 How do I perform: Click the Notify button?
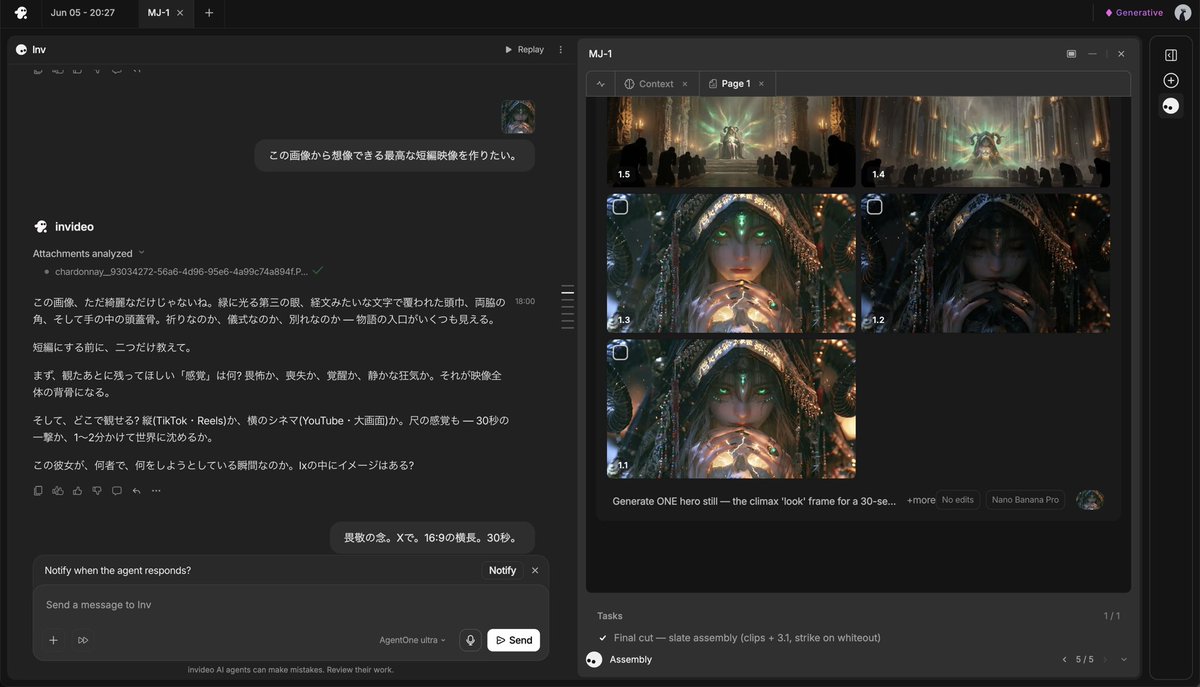pyautogui.click(x=502, y=570)
